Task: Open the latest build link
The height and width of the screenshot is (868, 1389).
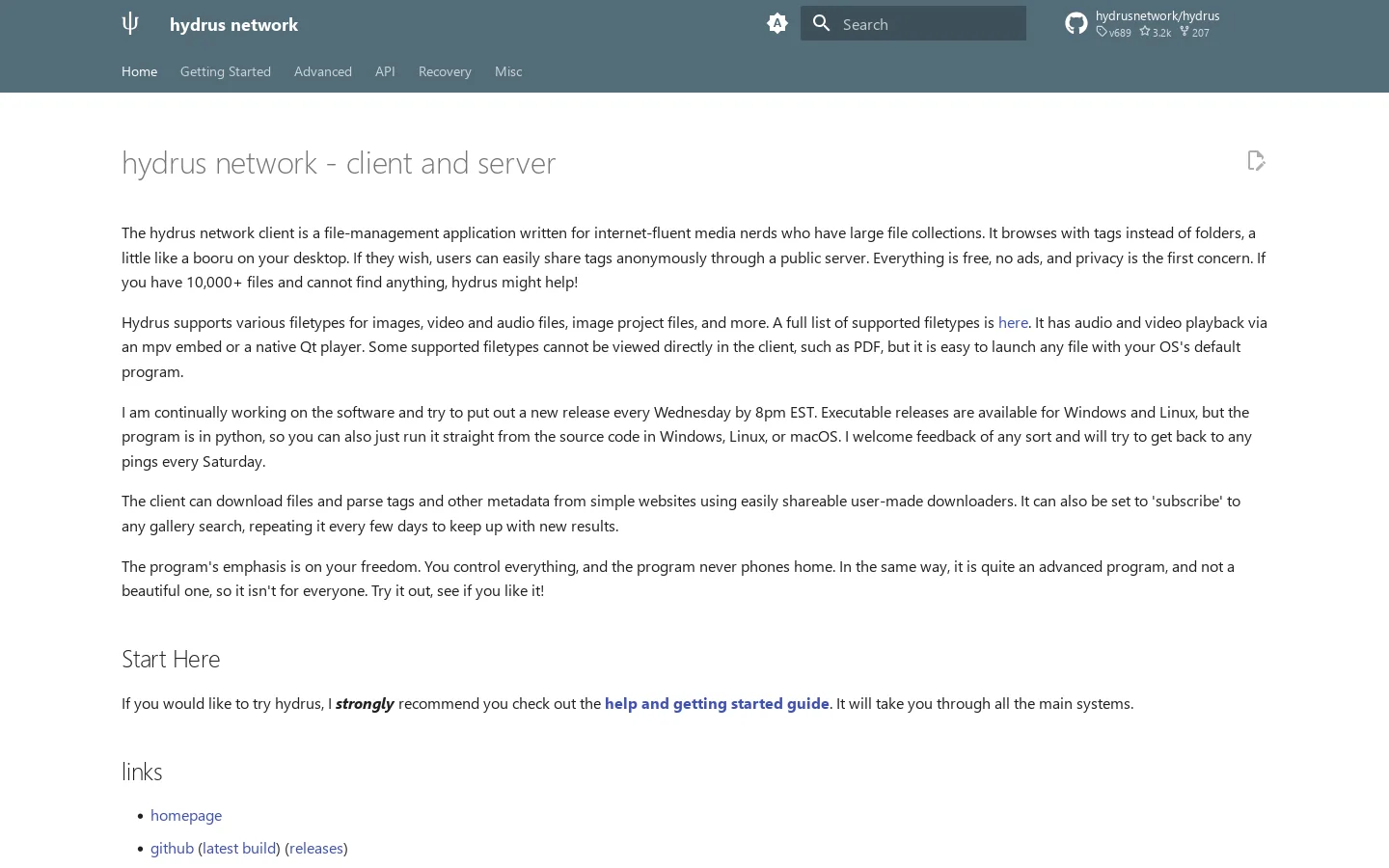Action: (x=239, y=848)
